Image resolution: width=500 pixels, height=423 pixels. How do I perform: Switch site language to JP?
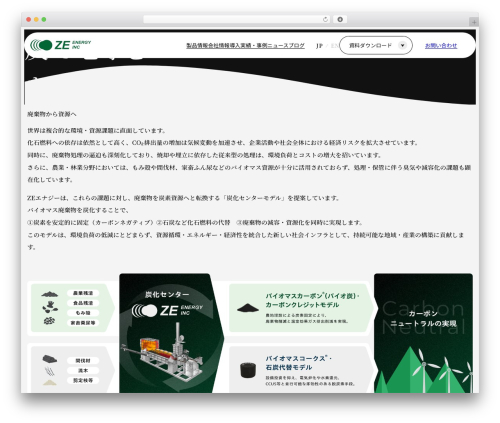(319, 46)
